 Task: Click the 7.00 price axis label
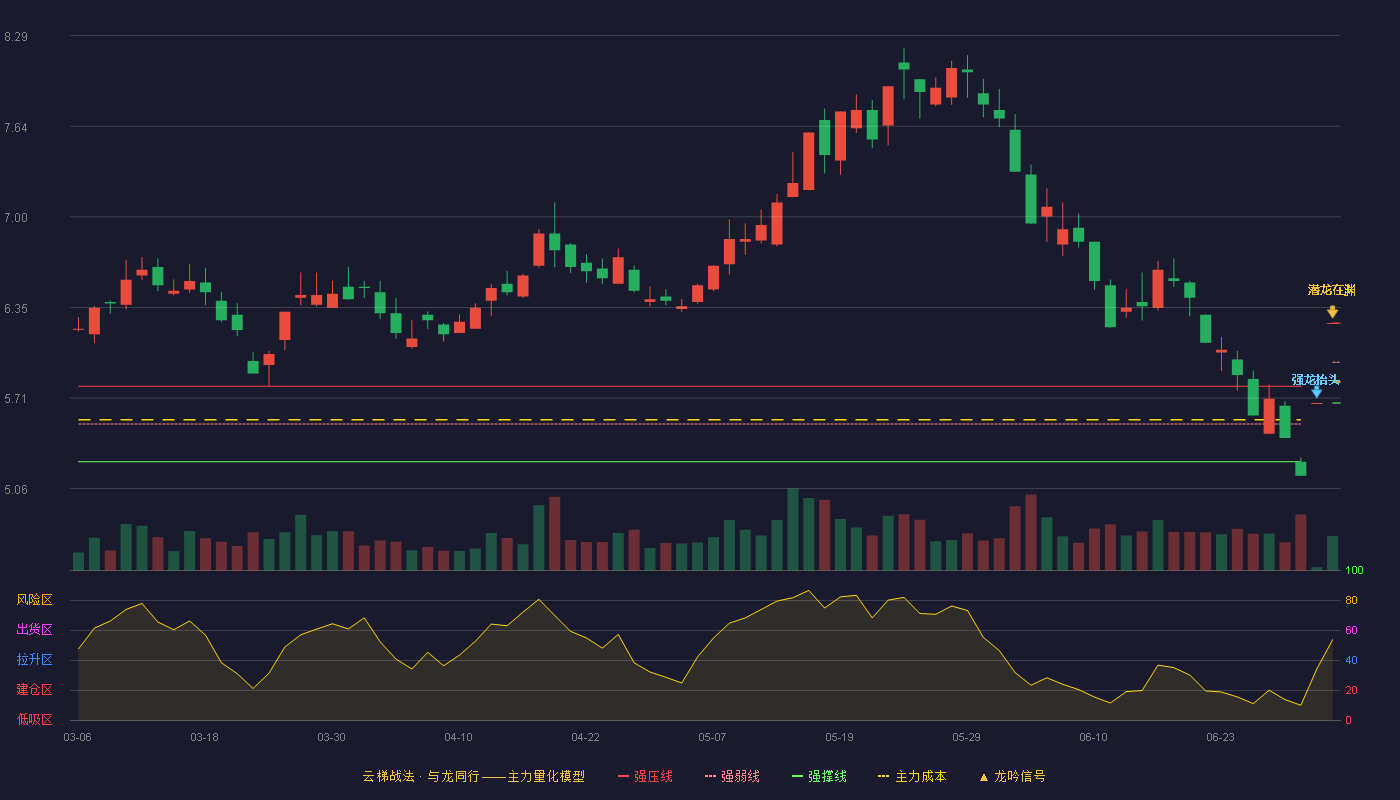(16, 218)
